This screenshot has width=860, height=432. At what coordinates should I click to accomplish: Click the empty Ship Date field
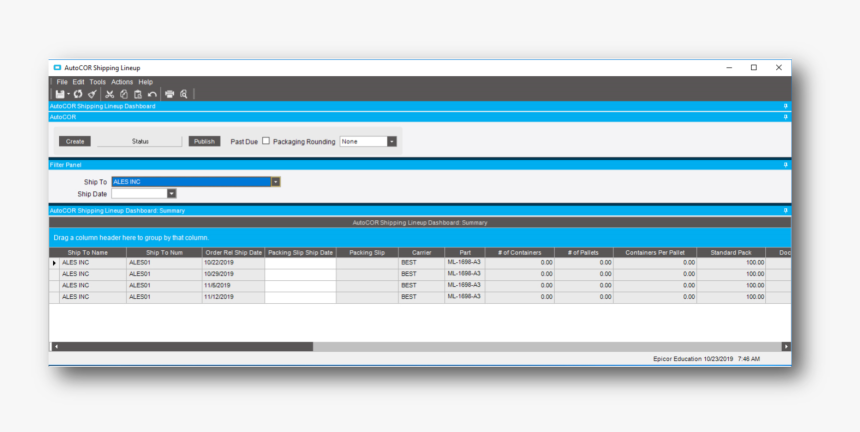click(x=139, y=194)
